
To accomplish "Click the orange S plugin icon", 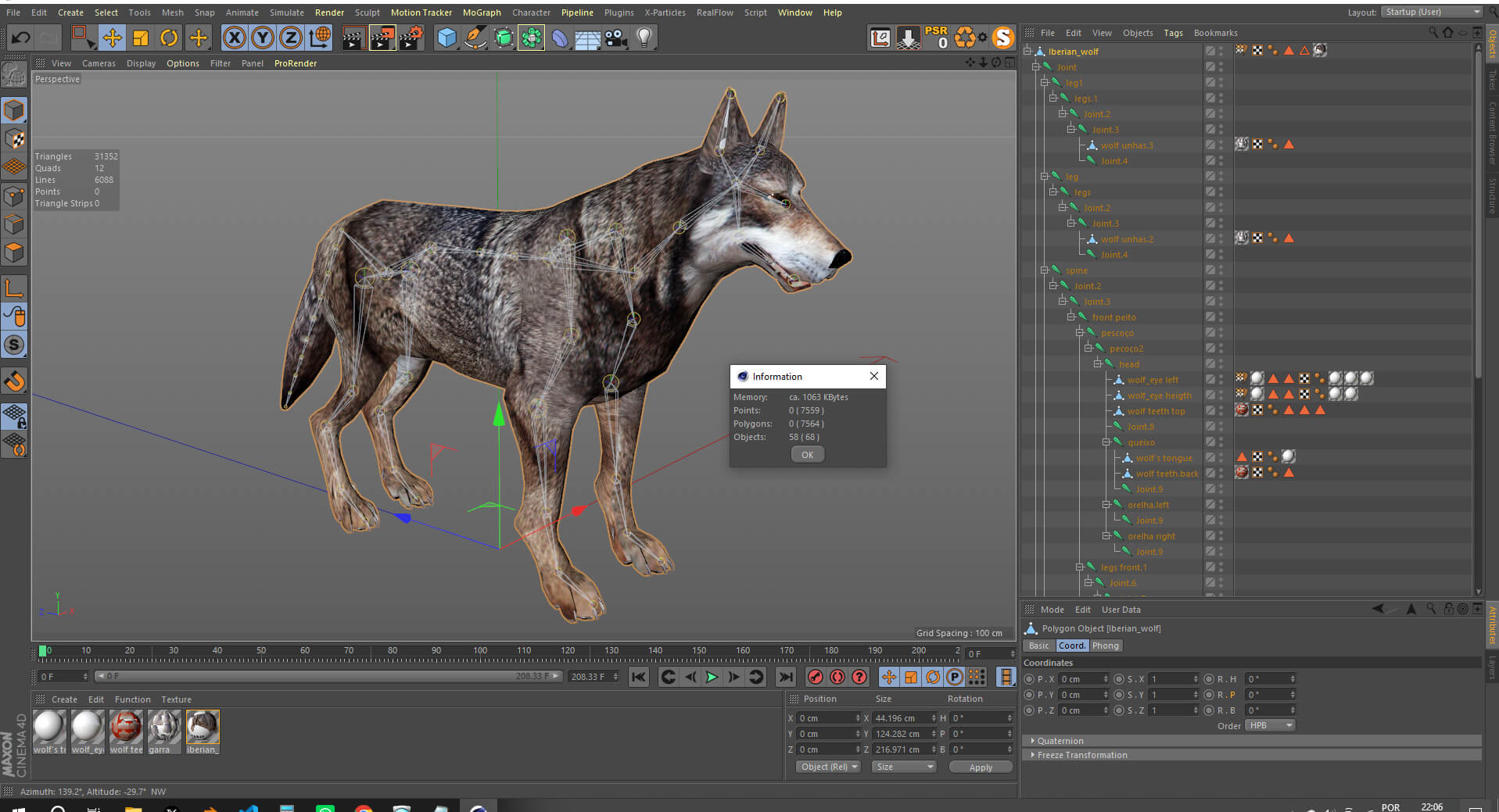I will tap(1002, 38).
